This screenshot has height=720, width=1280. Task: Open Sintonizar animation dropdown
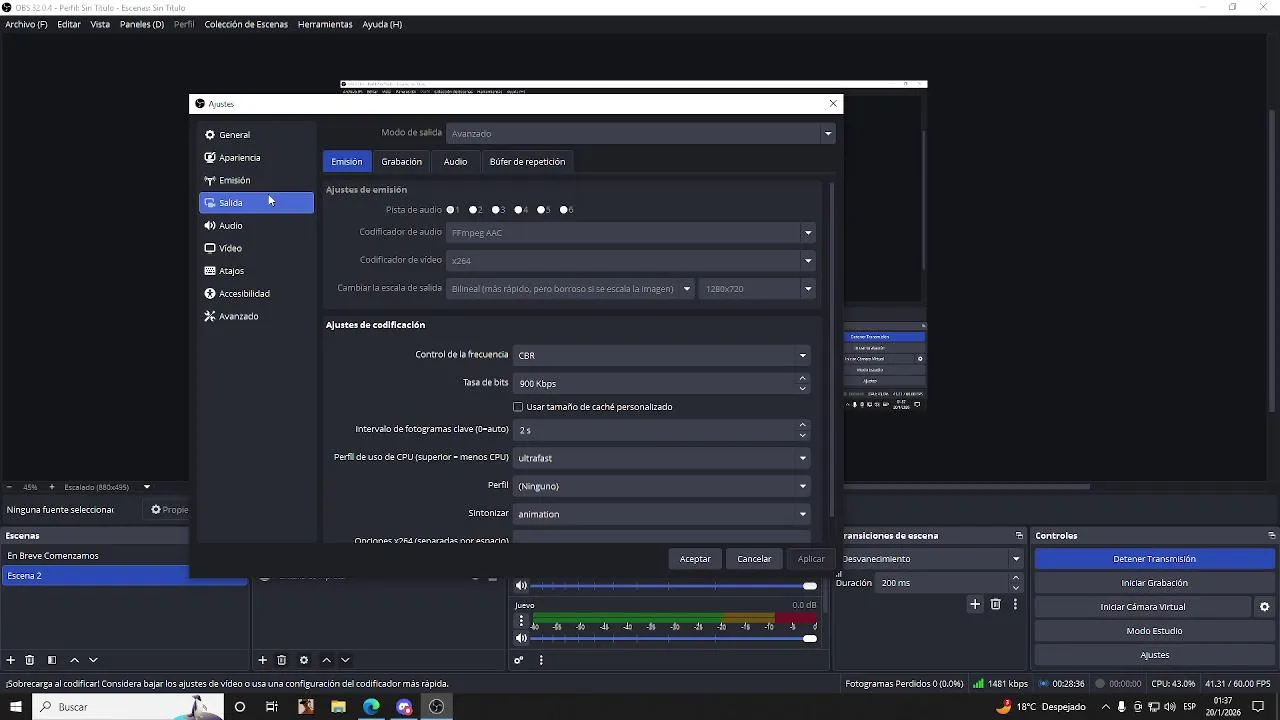661,514
